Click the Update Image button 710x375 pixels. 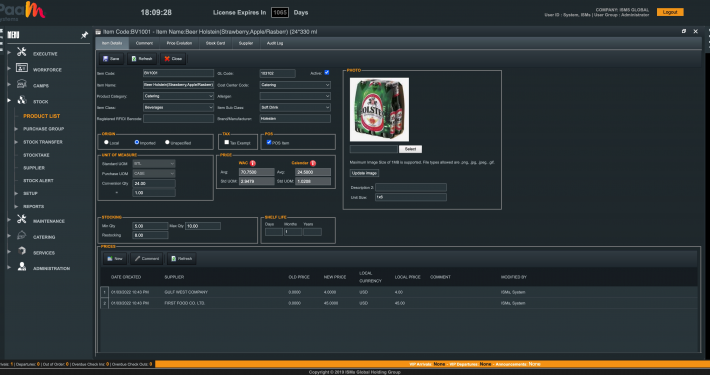[364, 173]
